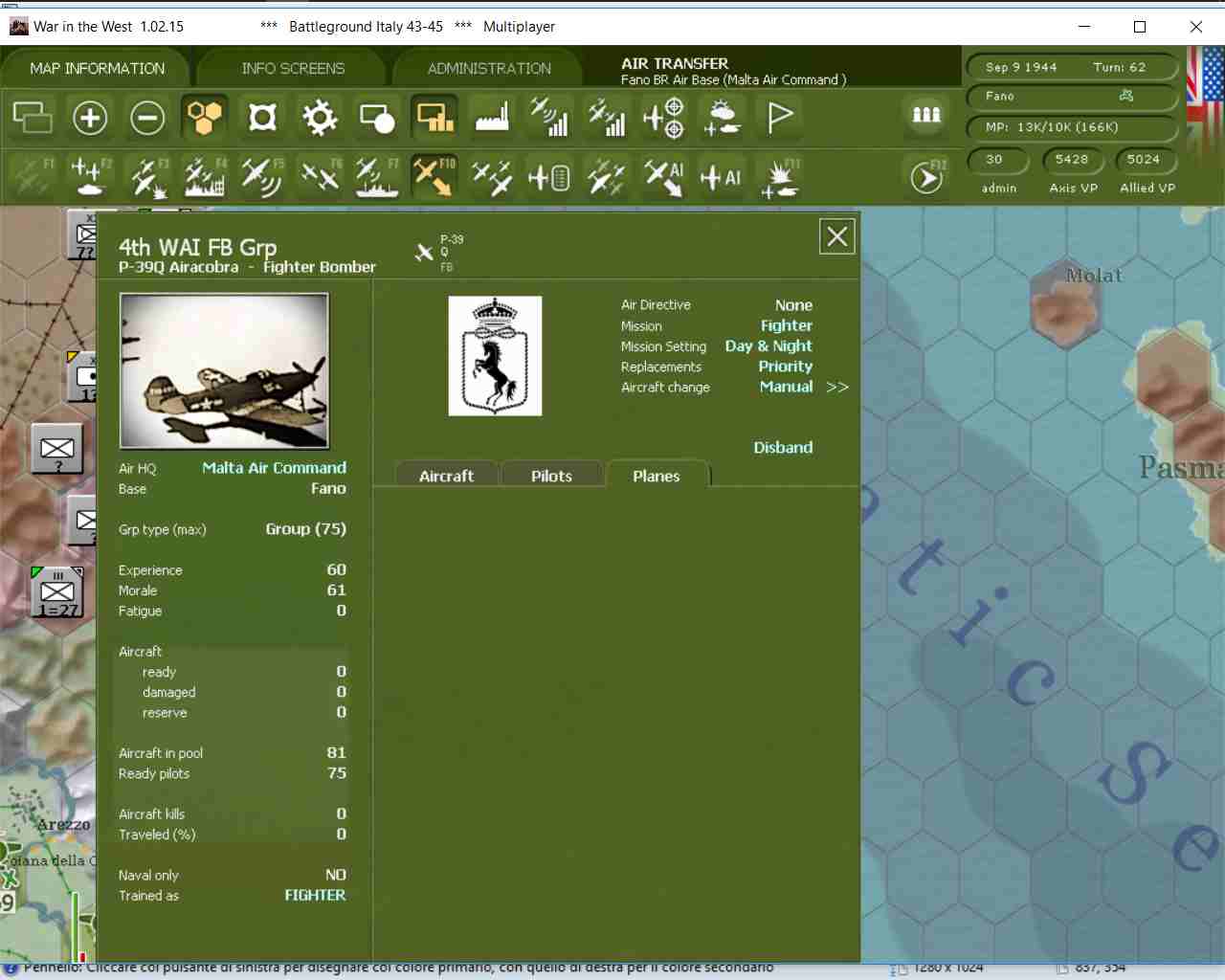Click the plane with radar bars icon

point(549,118)
